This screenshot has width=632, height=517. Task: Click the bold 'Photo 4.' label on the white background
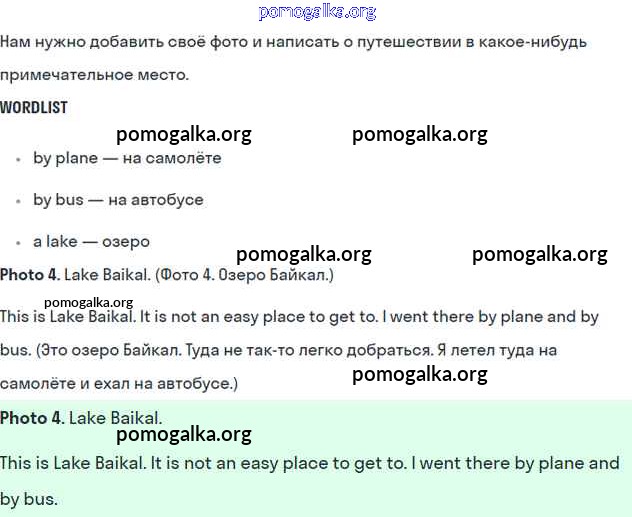point(30,275)
